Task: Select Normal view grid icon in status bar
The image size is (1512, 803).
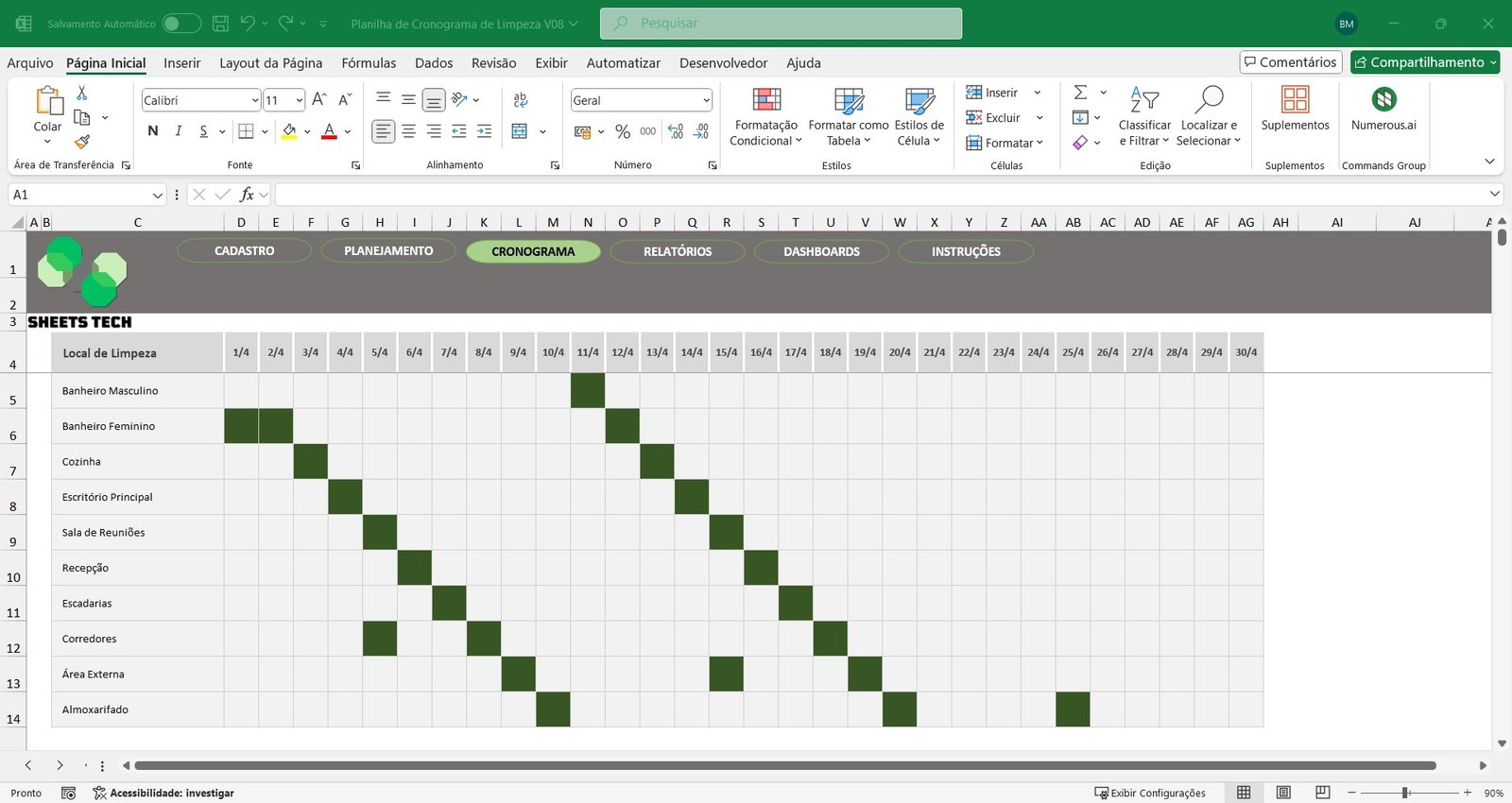Action: [1244, 793]
